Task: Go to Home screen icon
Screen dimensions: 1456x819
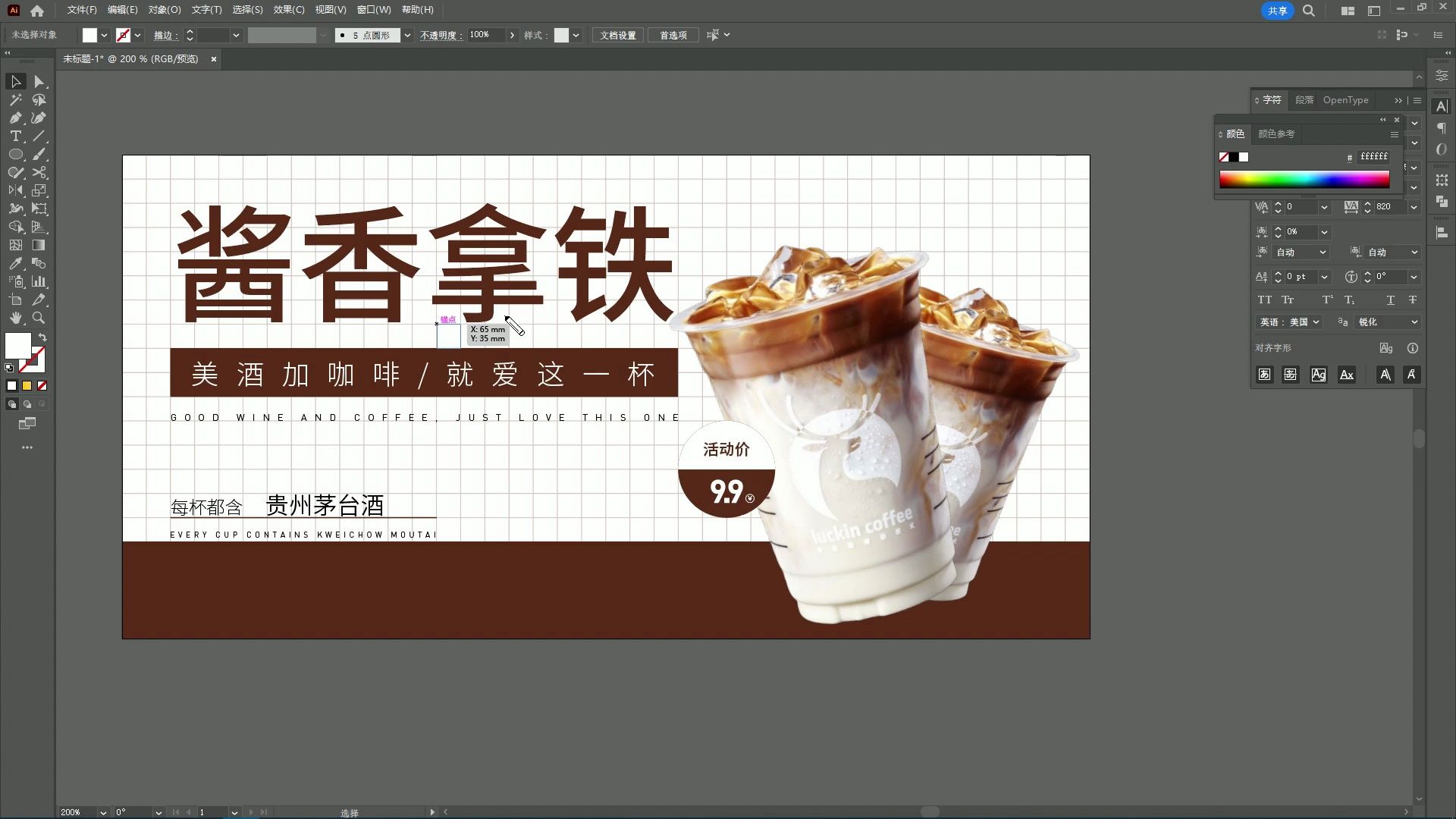Action: pos(37,11)
